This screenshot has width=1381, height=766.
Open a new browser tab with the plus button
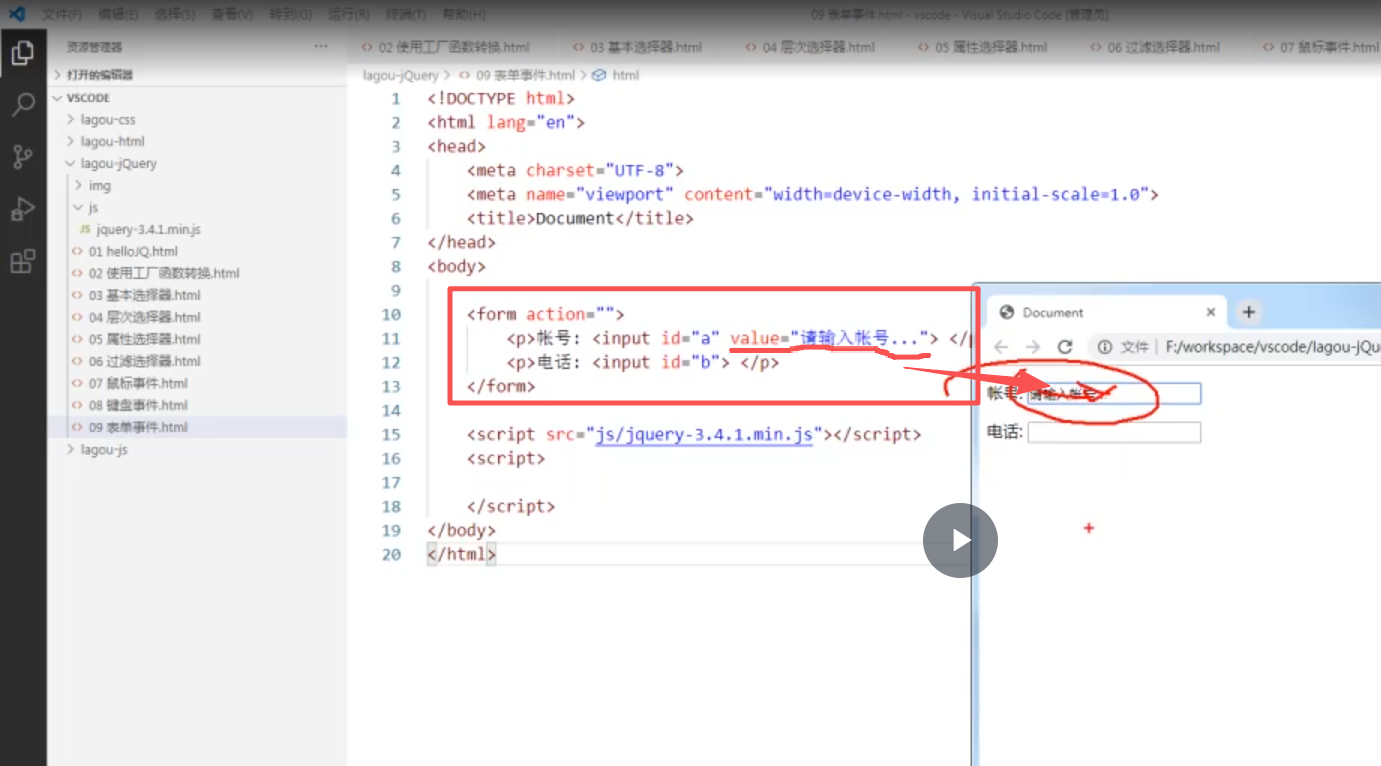(1248, 312)
